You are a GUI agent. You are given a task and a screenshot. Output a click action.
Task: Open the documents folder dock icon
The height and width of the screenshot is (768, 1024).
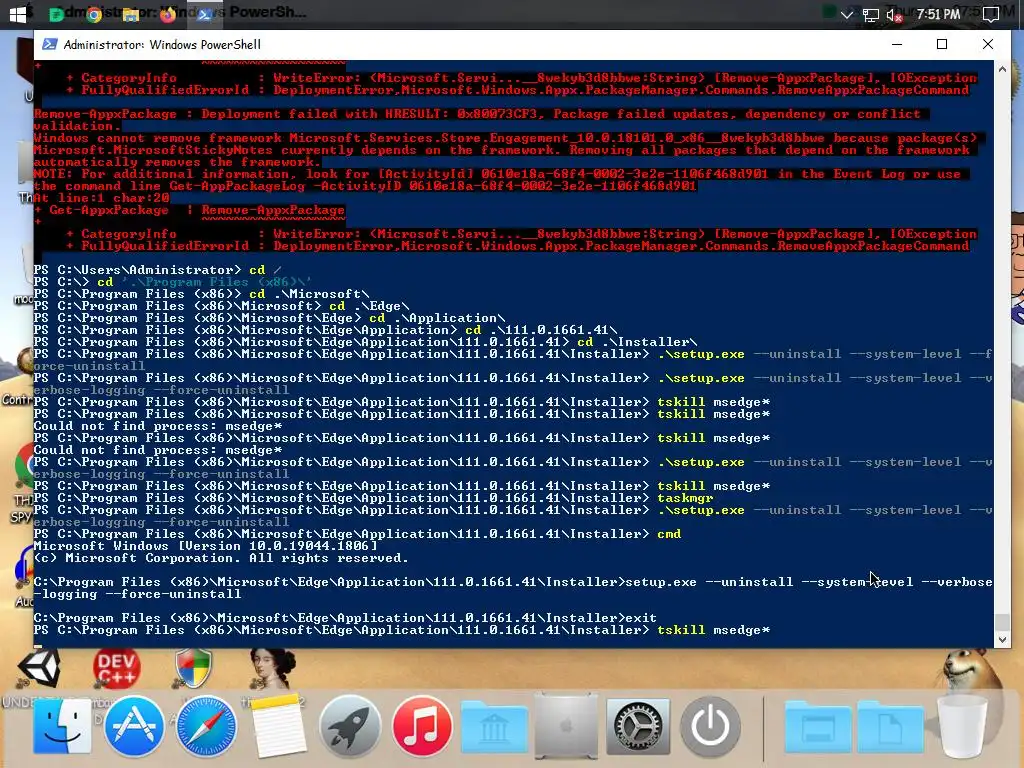(890, 726)
